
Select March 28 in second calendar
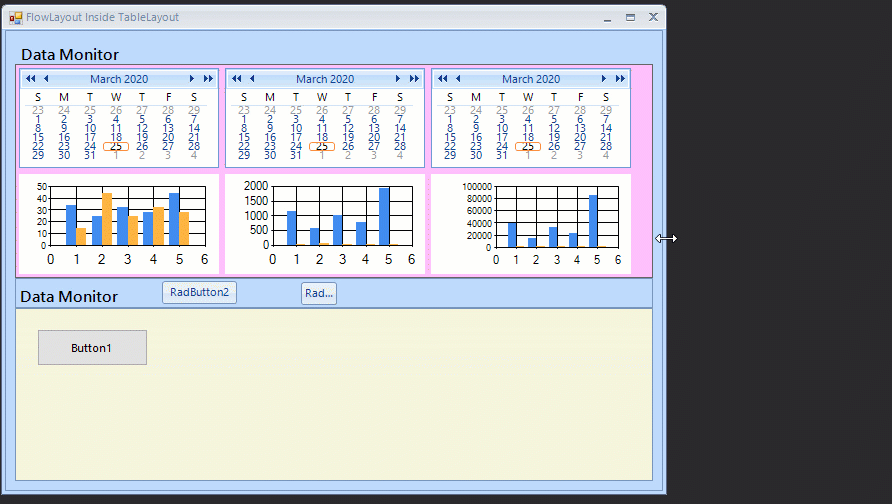pyautogui.click(x=400, y=147)
